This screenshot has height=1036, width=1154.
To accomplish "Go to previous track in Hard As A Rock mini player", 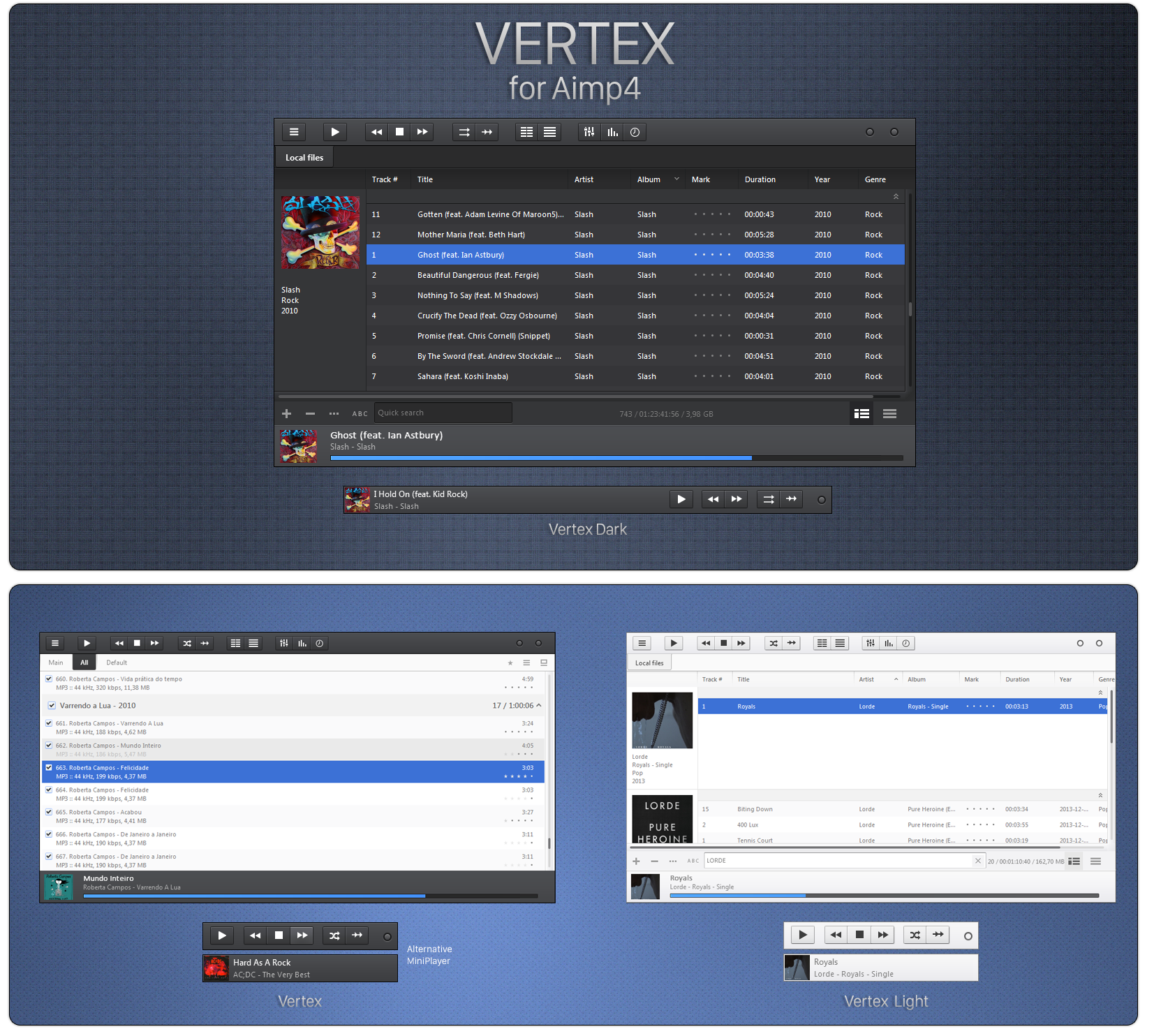I will (x=255, y=935).
